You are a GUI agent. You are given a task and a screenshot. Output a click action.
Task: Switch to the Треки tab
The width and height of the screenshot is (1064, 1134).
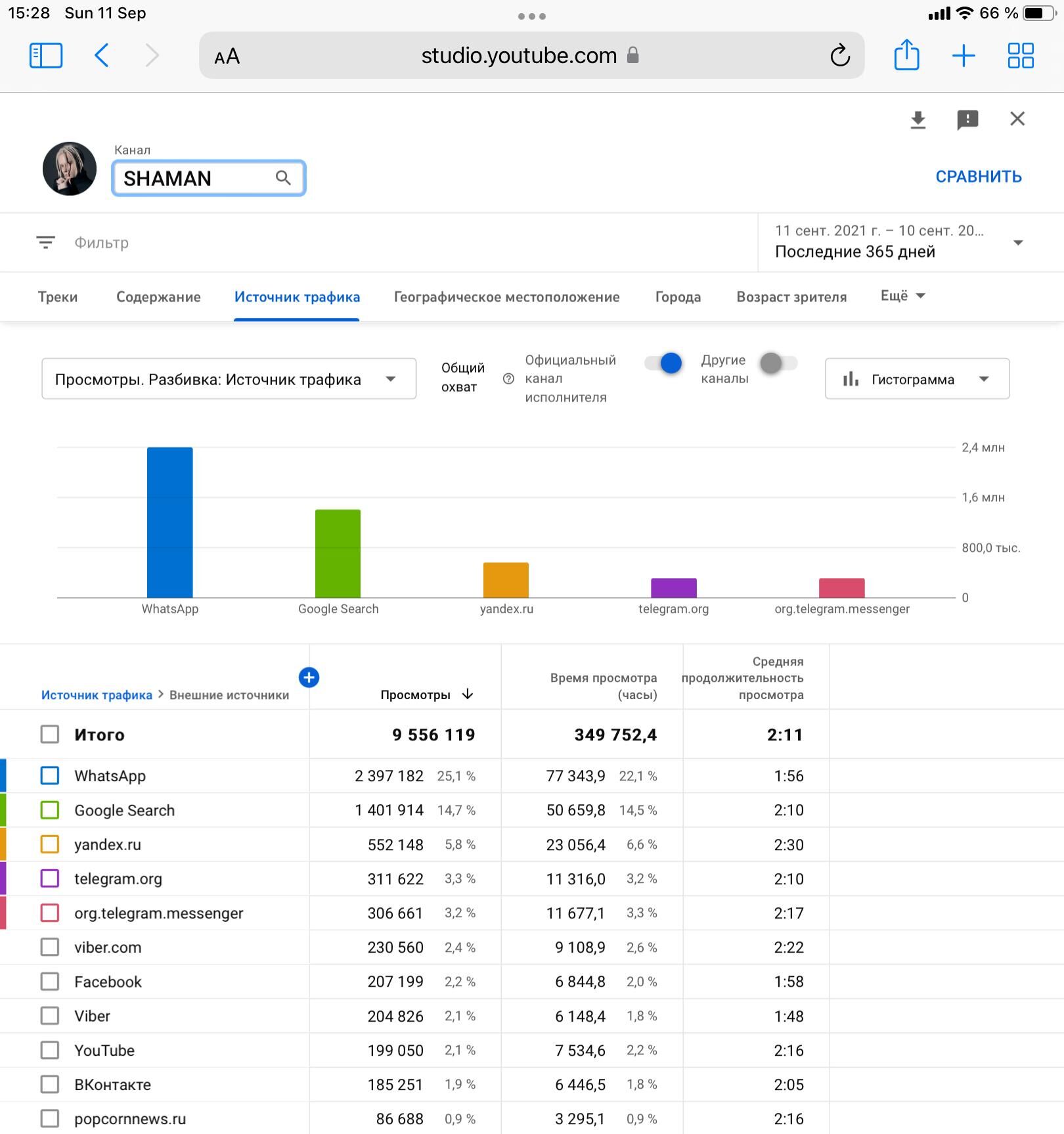click(x=58, y=297)
